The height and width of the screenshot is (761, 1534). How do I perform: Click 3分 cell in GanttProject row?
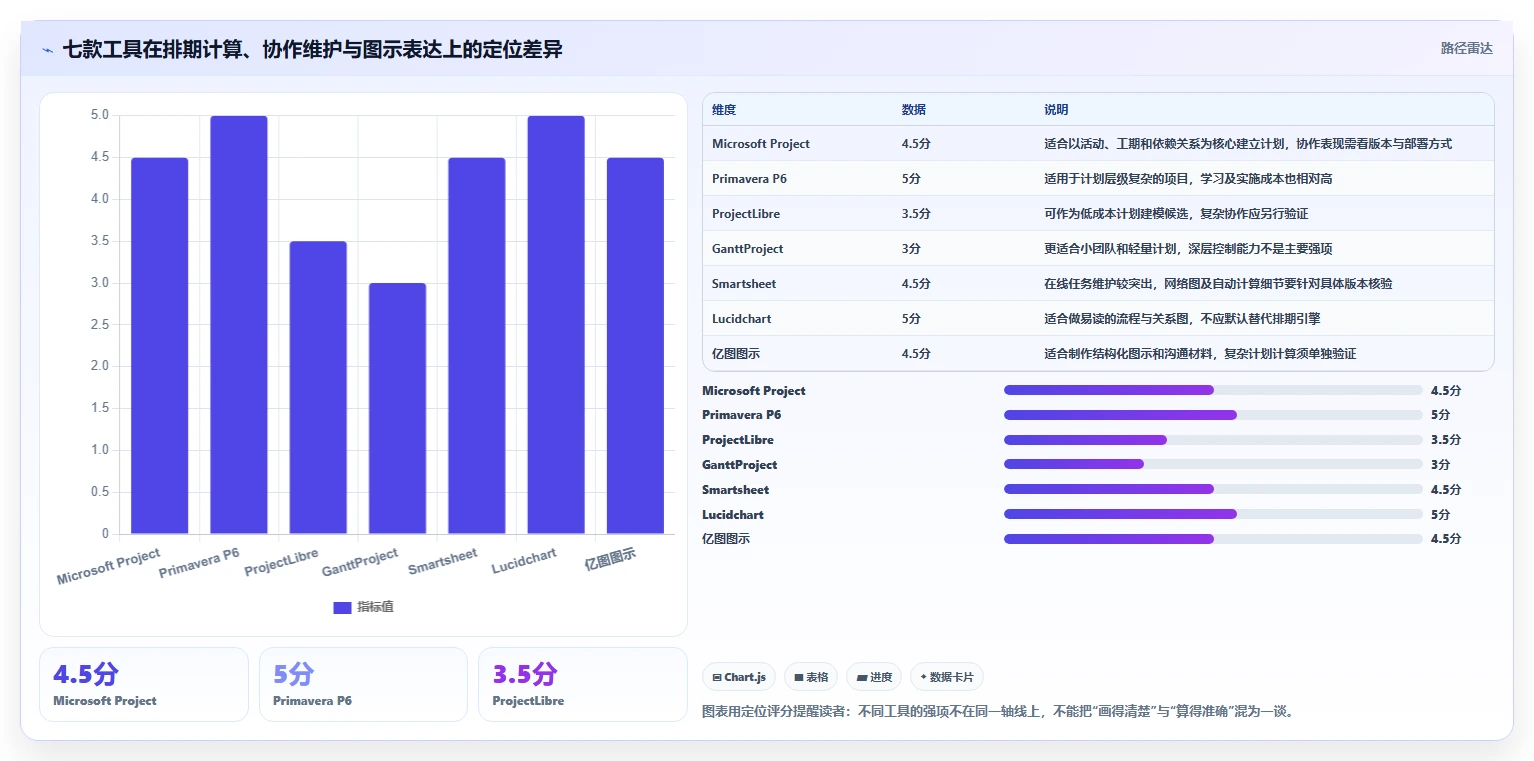coord(911,249)
